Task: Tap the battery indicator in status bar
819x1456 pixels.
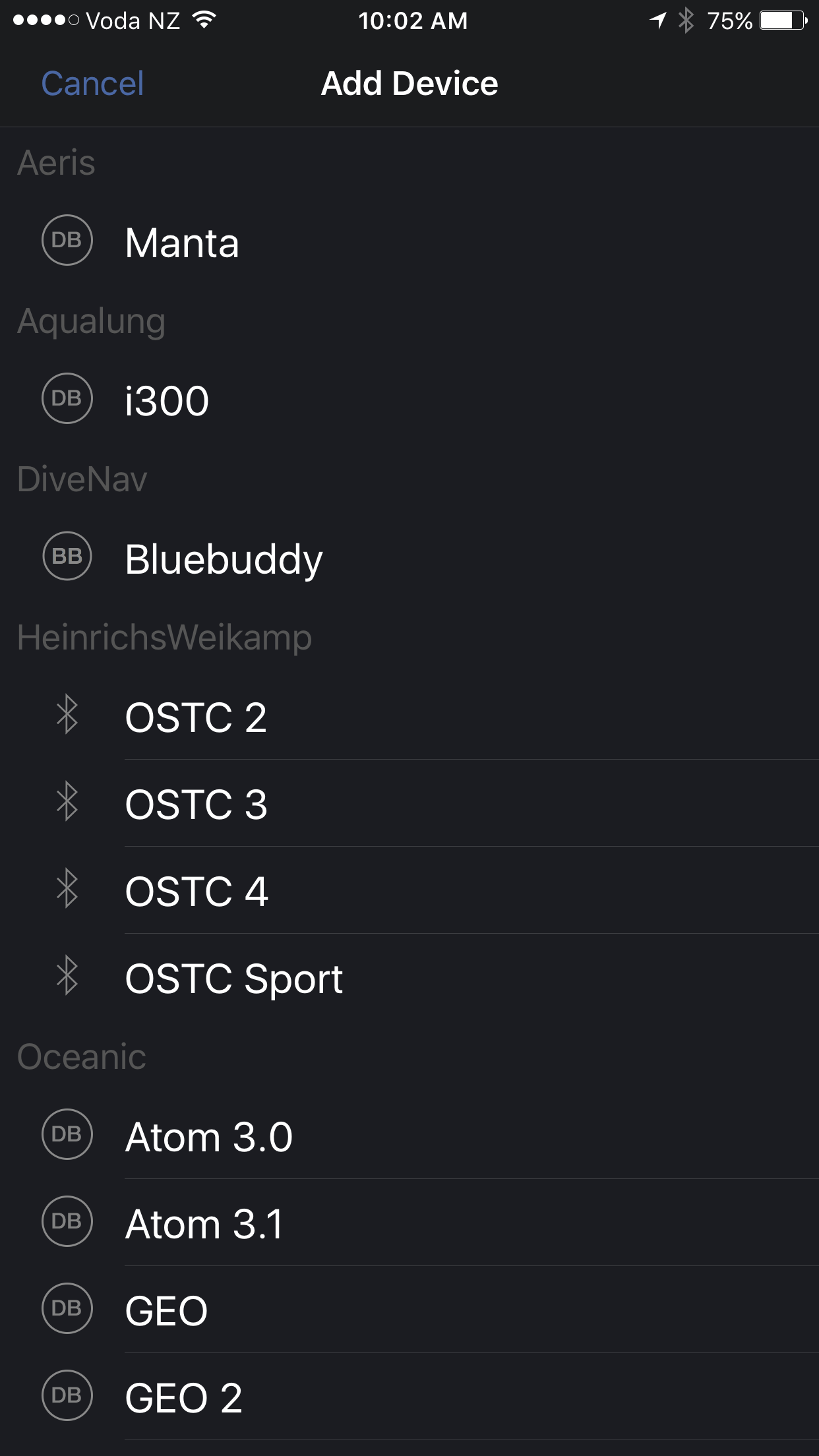Action: pyautogui.click(x=783, y=21)
